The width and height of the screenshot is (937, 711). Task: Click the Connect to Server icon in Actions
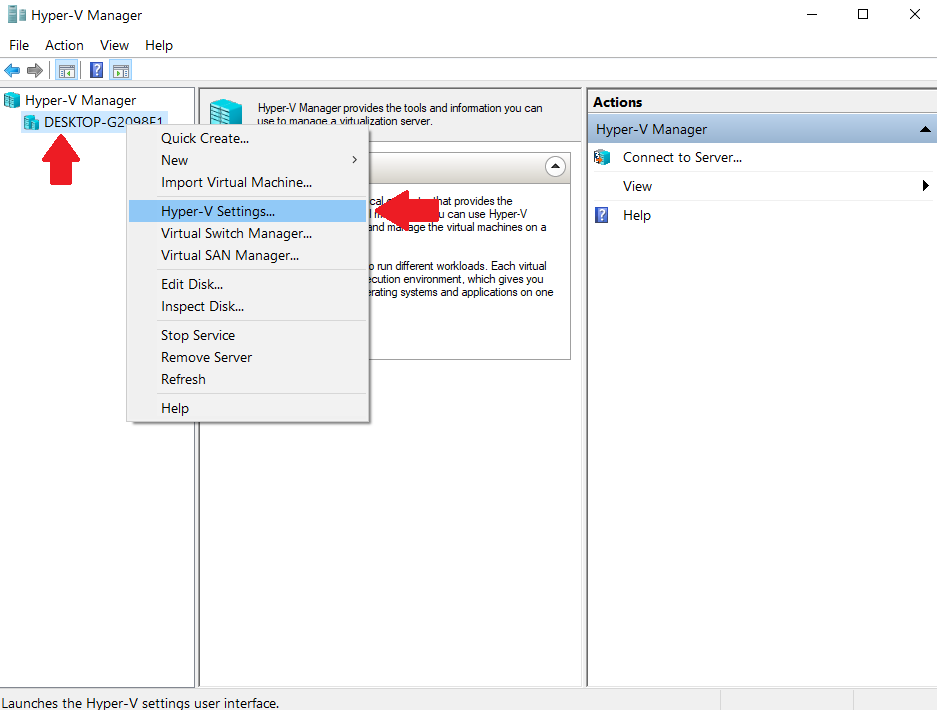602,158
